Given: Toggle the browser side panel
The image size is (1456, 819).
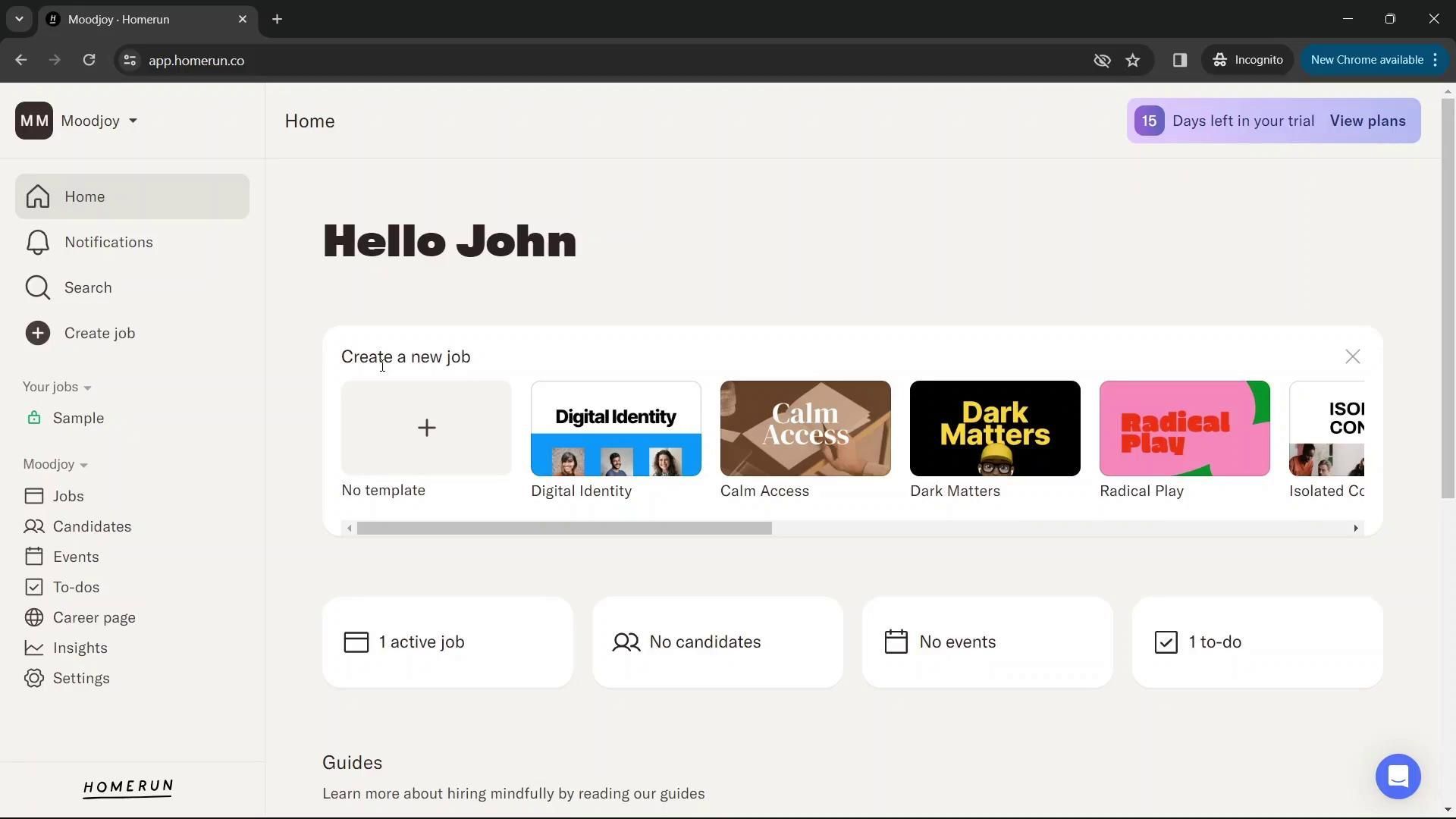Looking at the screenshot, I should (x=1179, y=61).
